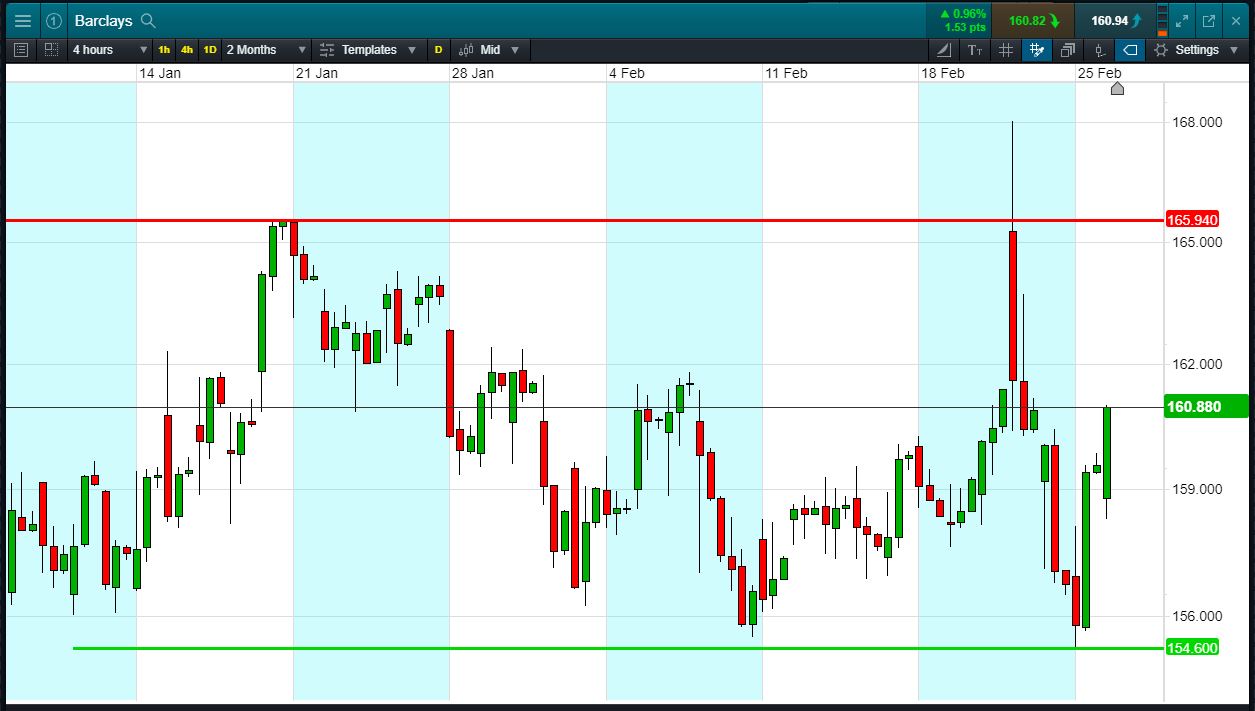Click the Barclays instrument name
1255x711 pixels.
click(x=103, y=20)
